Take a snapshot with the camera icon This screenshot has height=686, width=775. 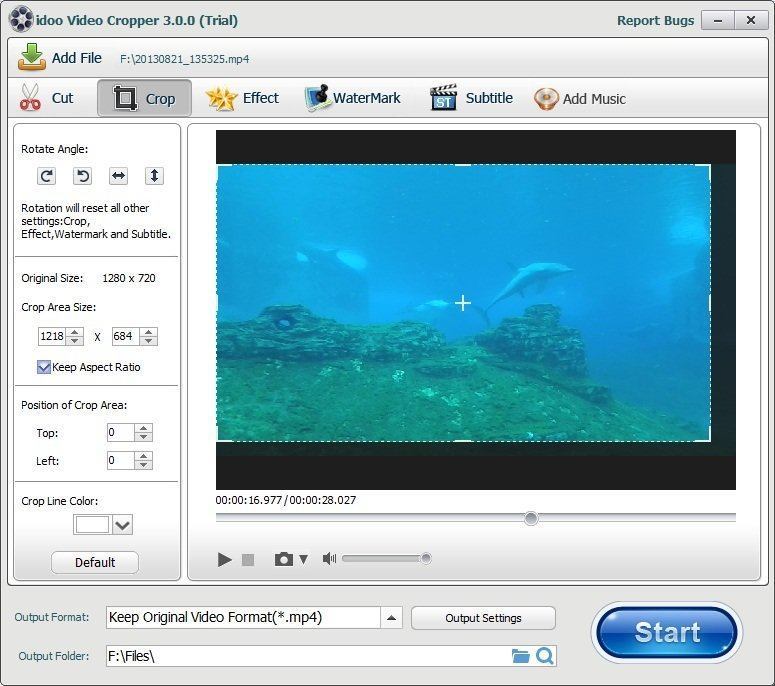(x=284, y=559)
